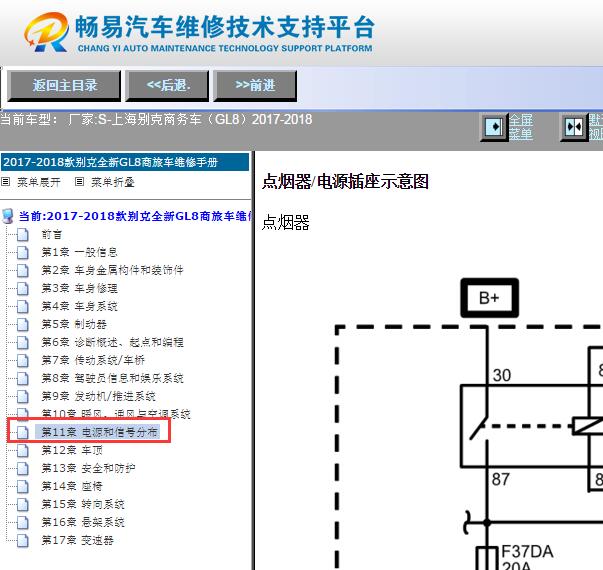Image resolution: width=603 pixels, height=570 pixels.
Task: Click the page icon beside 第3章
Action: 23,288
